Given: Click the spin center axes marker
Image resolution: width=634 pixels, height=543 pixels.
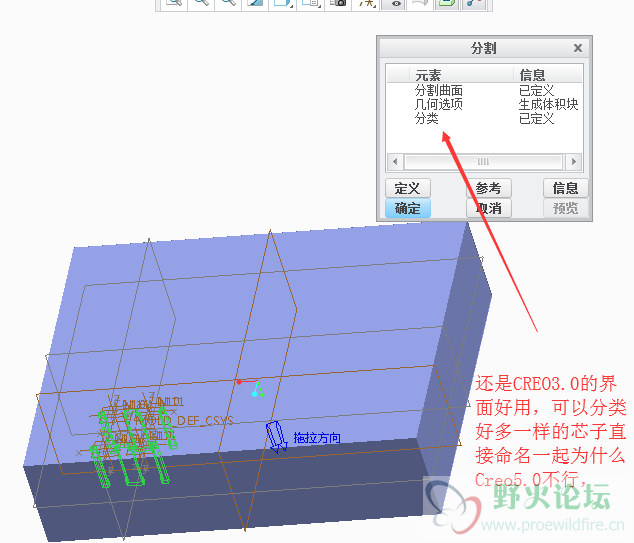Looking at the screenshot, I should (251, 388).
